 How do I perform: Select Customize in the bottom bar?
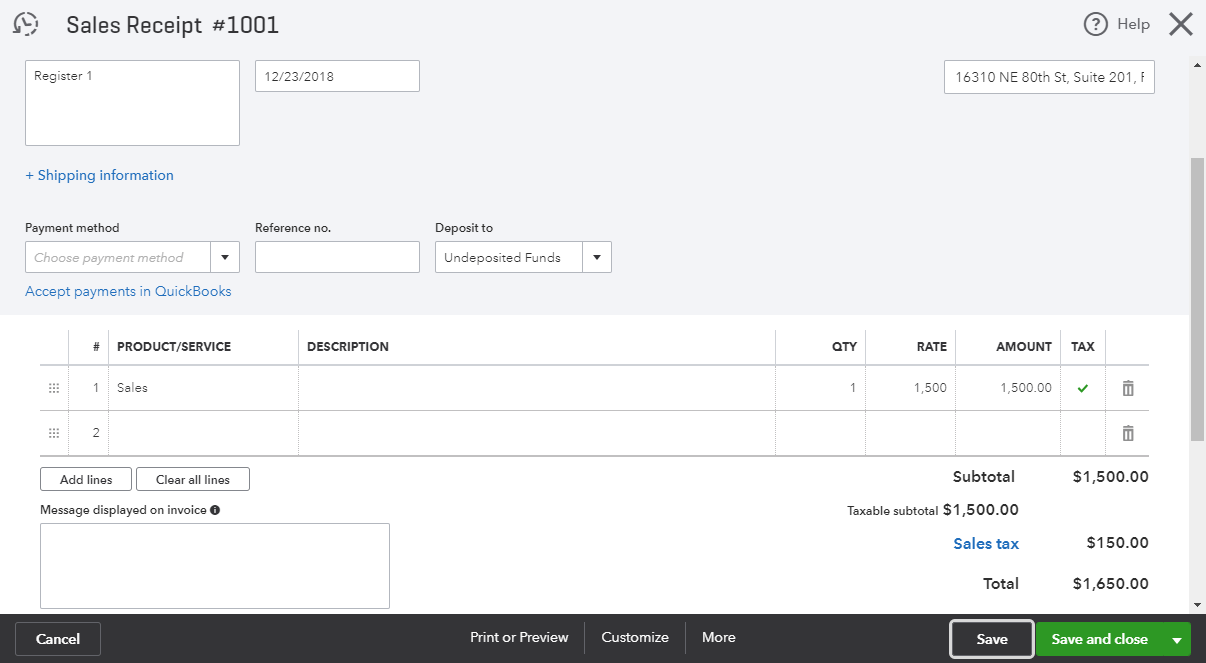coord(635,638)
